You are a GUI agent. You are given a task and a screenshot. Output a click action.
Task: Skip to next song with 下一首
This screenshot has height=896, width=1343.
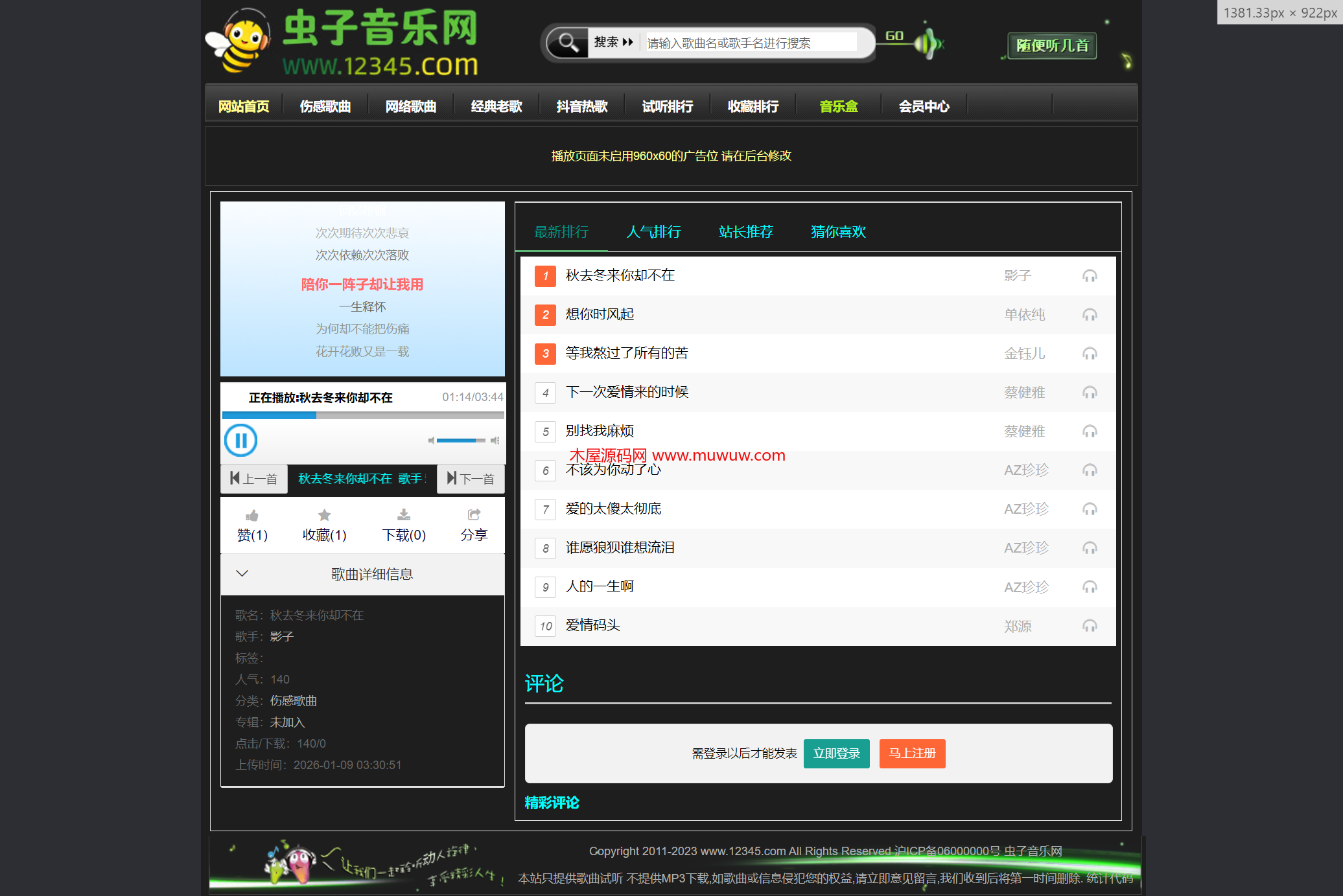point(471,479)
